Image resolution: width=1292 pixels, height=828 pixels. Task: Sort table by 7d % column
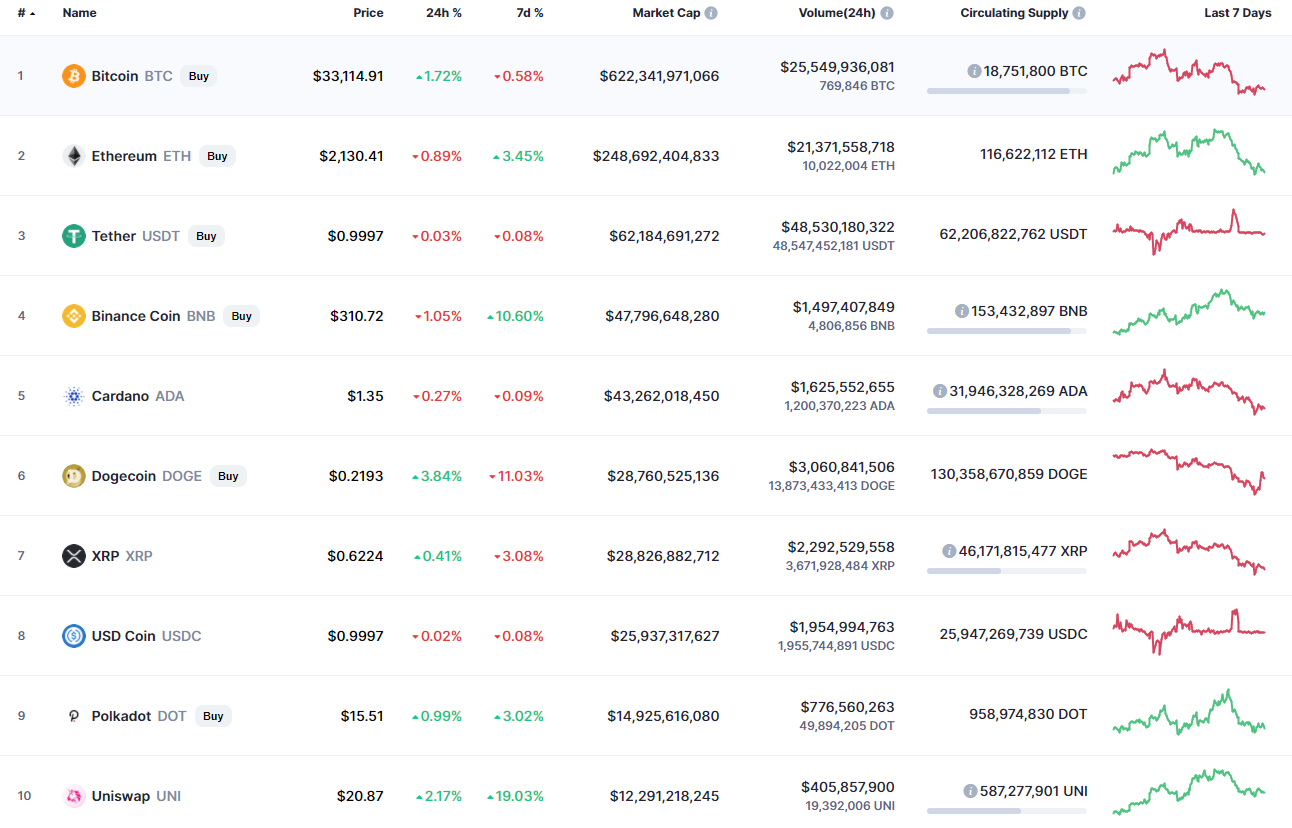pyautogui.click(x=529, y=13)
